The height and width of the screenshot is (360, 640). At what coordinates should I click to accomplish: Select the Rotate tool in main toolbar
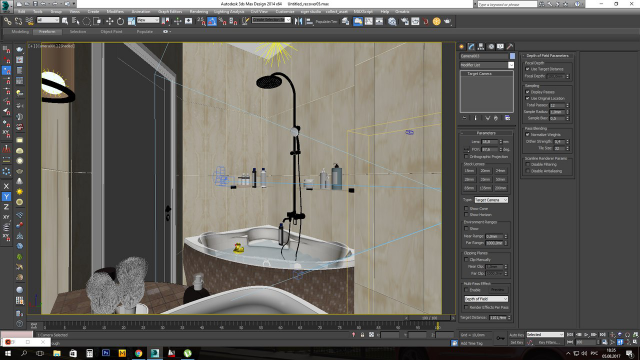[120, 21]
